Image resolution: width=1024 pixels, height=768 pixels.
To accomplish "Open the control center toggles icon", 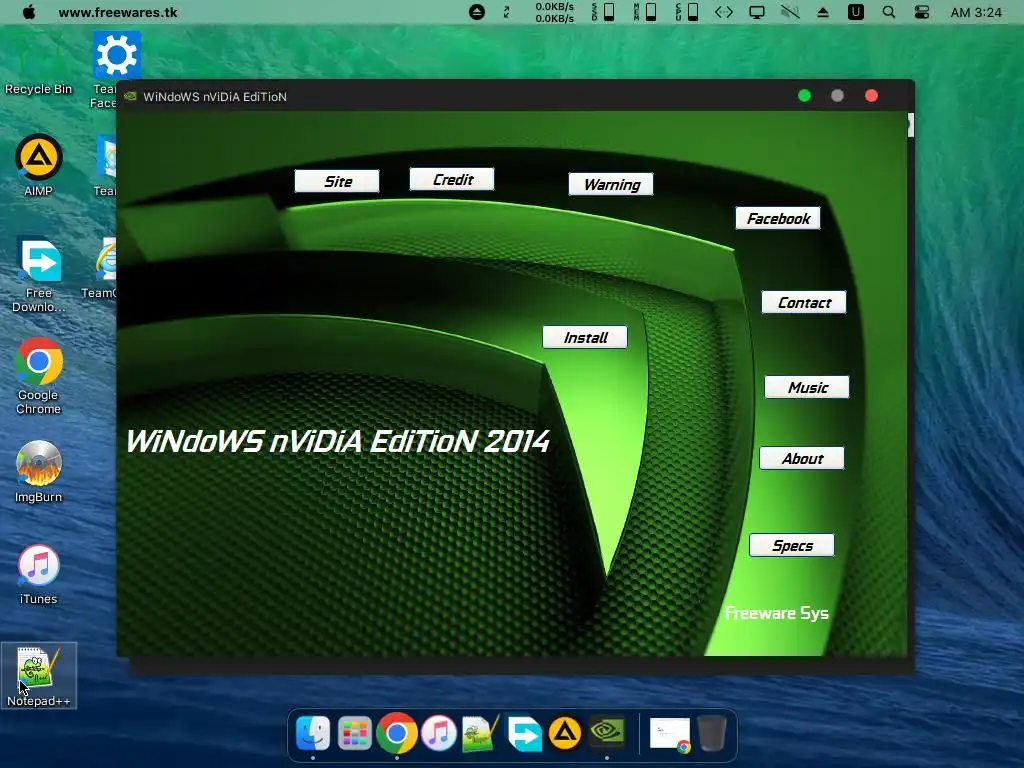I will pos(921,12).
